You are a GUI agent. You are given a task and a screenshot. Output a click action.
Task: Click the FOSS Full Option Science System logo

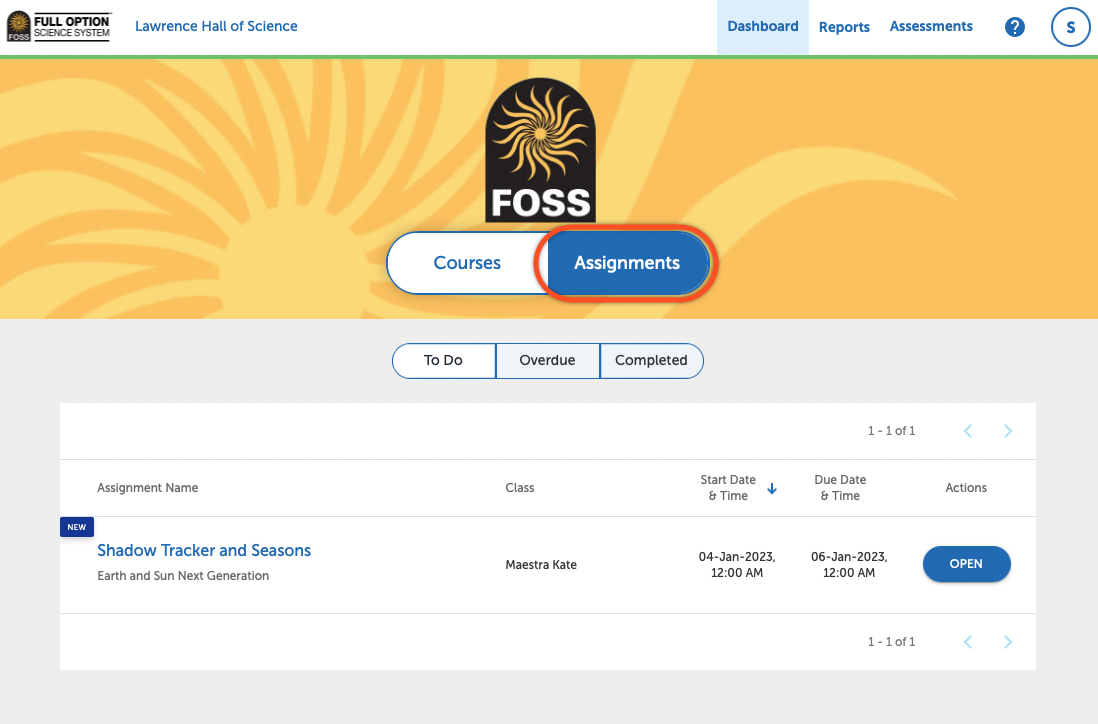pyautogui.click(x=59, y=27)
